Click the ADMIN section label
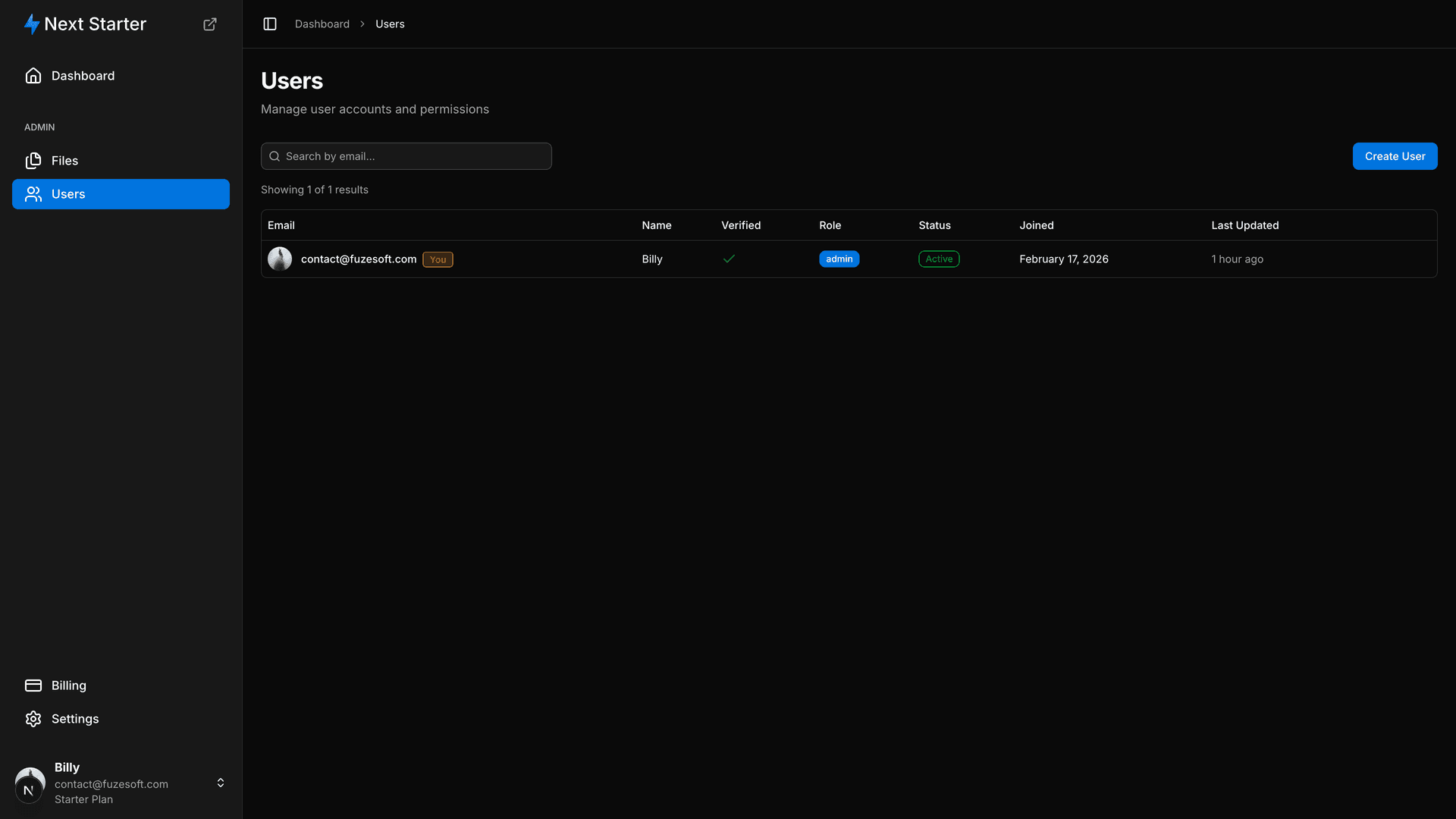 39,127
